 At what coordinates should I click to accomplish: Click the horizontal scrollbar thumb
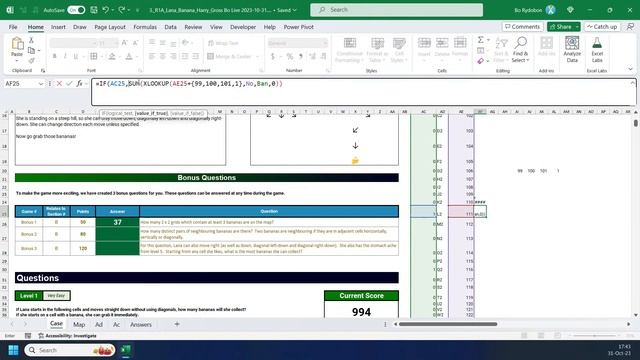[x=448, y=324]
